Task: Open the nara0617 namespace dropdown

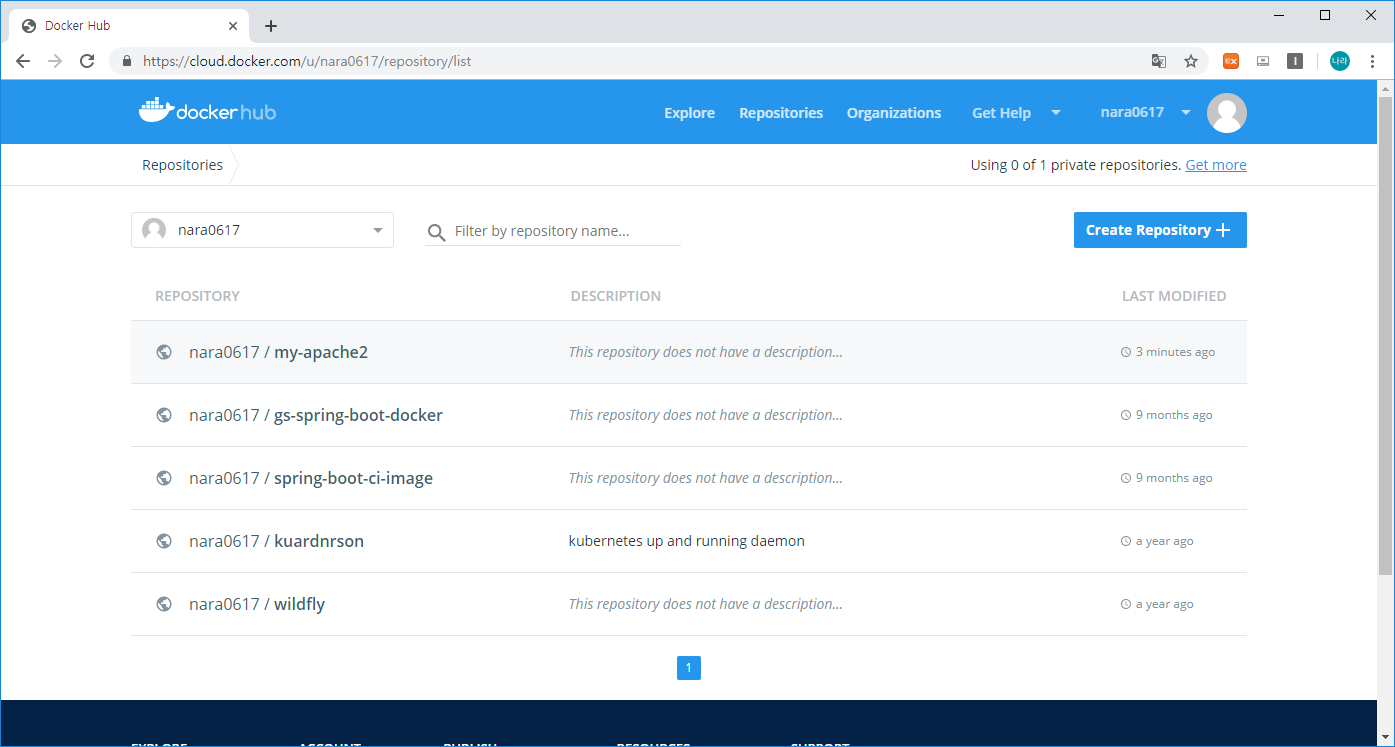Action: 262,230
